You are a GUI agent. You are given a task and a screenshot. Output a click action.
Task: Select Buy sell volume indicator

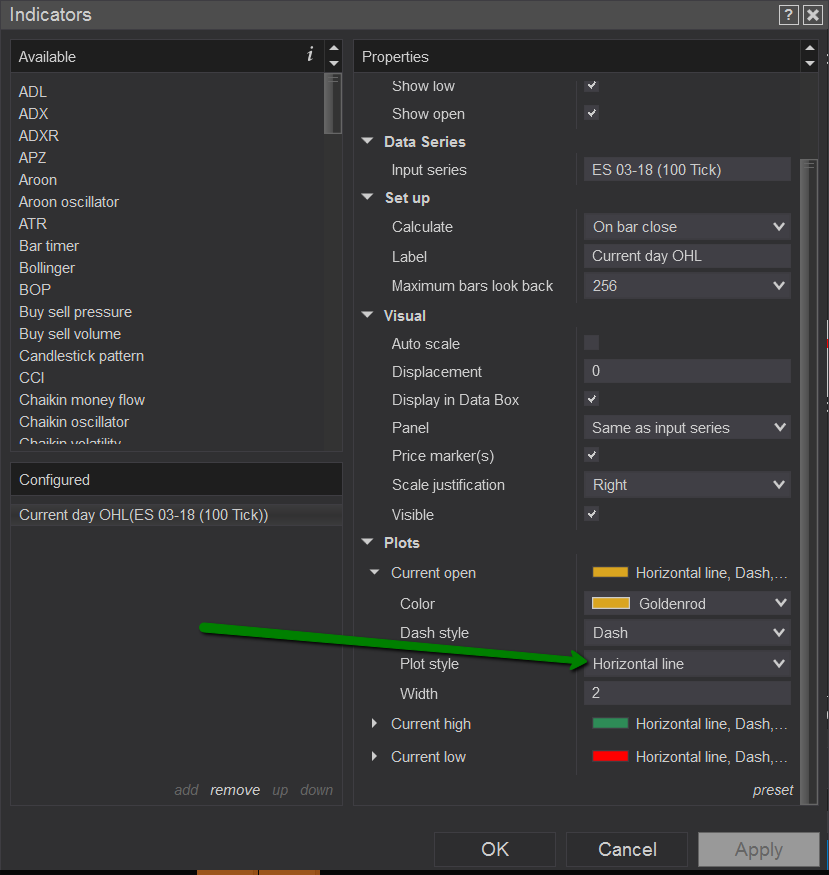(70, 334)
